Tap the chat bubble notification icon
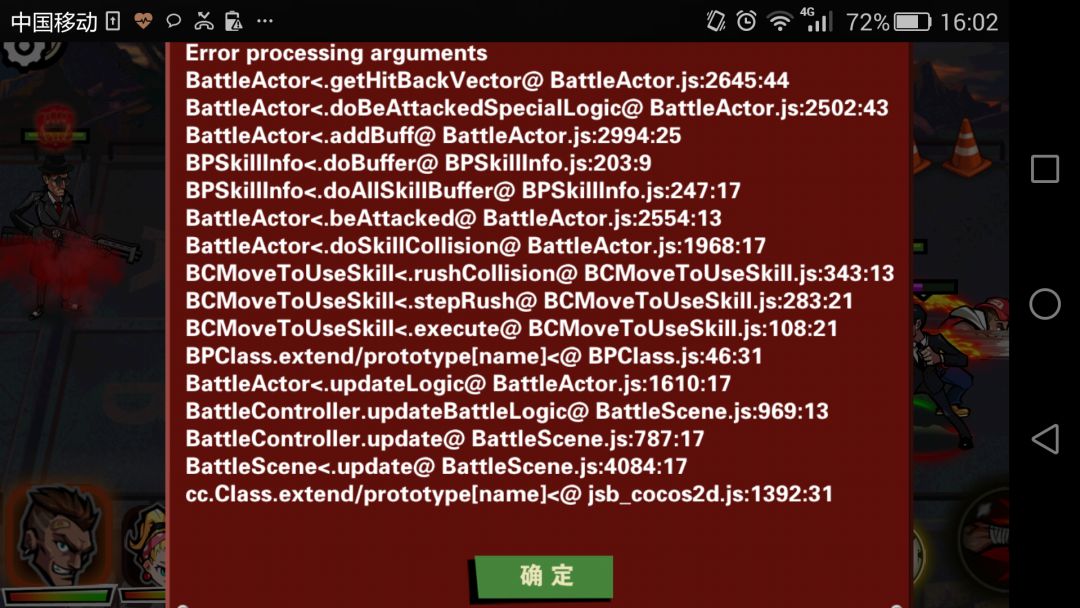This screenshot has height=608, width=1080. point(174,21)
